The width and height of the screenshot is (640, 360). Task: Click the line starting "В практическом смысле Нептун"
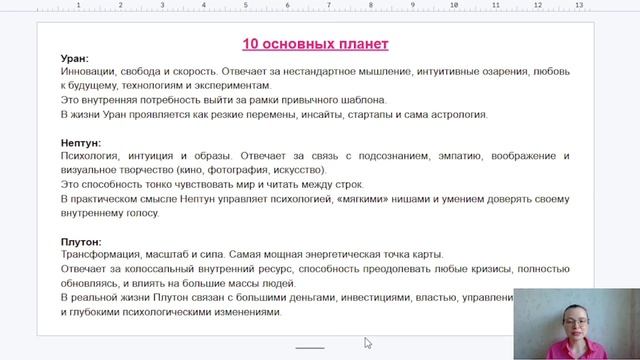click(315, 199)
